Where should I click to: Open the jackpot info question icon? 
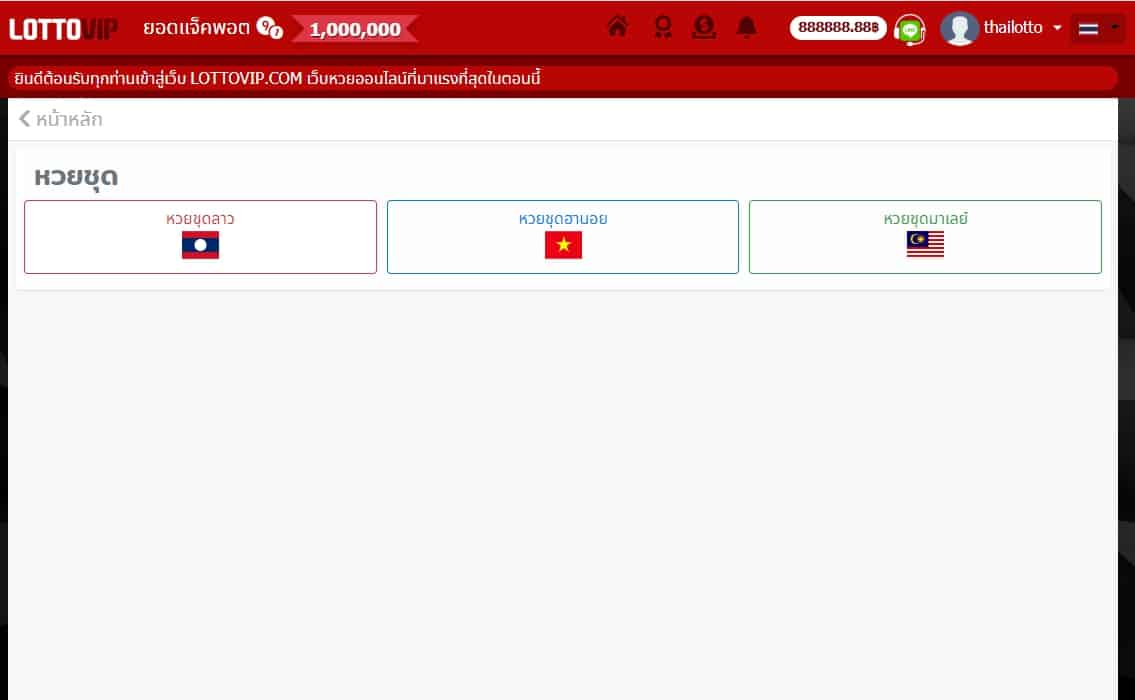[269, 28]
